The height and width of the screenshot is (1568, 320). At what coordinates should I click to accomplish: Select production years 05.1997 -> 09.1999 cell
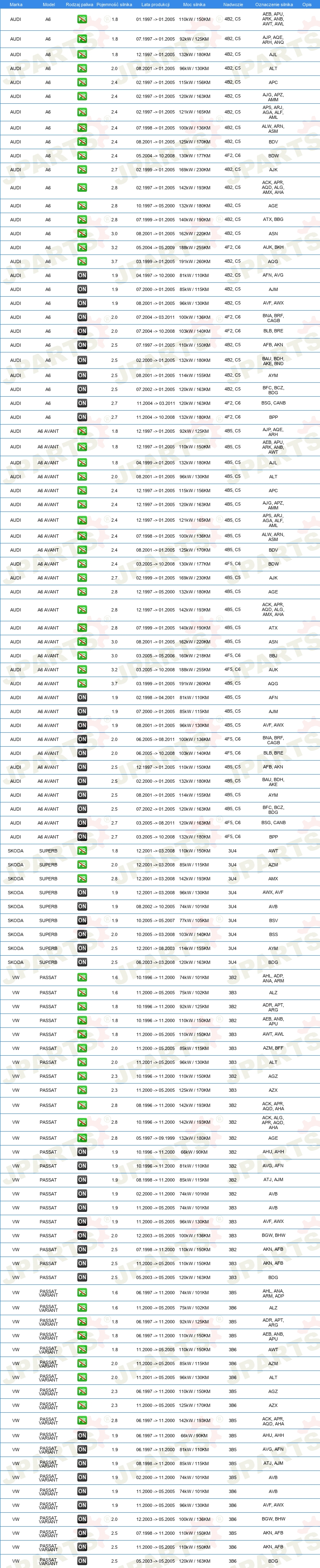point(155,1138)
